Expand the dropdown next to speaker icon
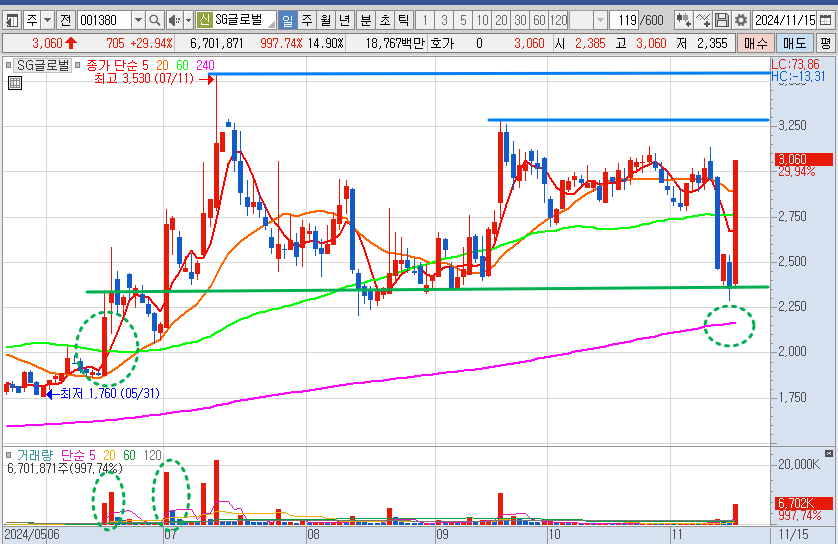This screenshot has height=544, width=838. tap(188, 21)
